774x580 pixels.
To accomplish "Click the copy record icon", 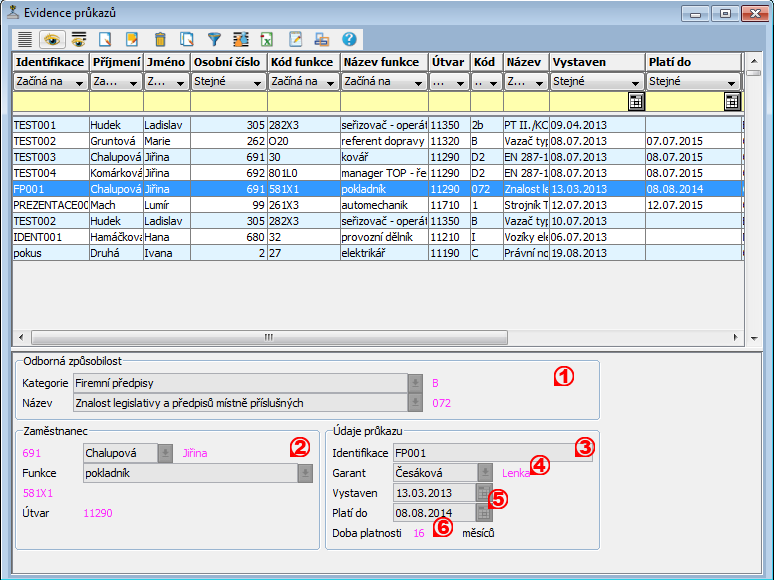I will pos(187,40).
